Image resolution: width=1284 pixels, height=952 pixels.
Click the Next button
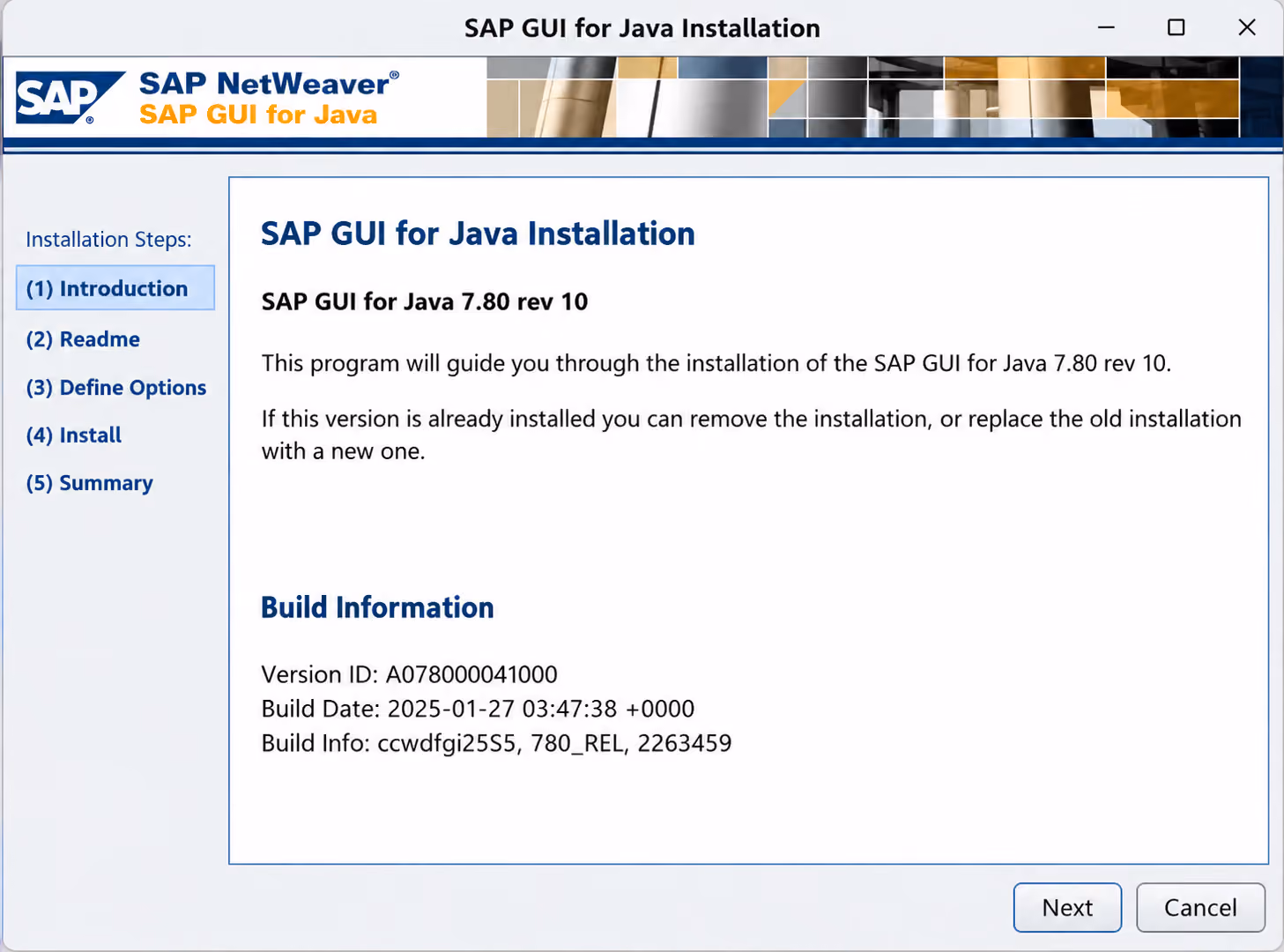(1067, 907)
